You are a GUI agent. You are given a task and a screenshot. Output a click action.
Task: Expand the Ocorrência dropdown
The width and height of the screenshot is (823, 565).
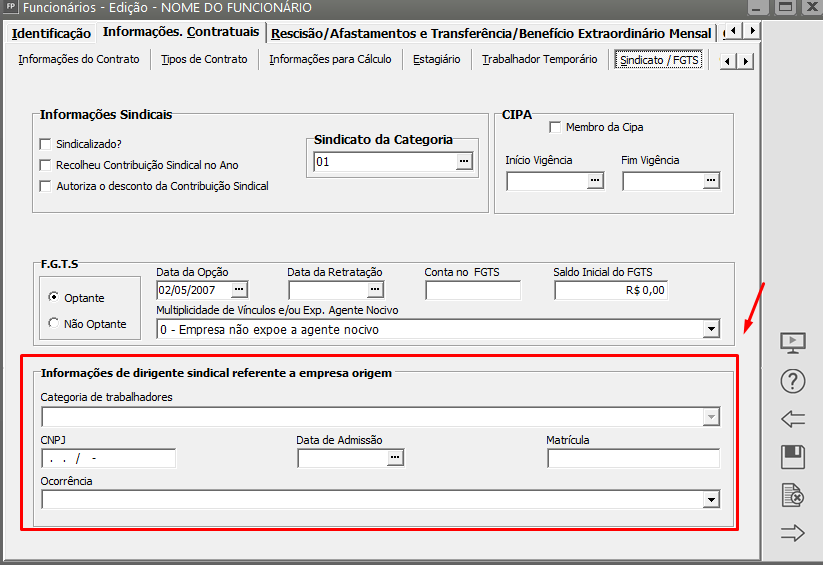pyautogui.click(x=711, y=499)
